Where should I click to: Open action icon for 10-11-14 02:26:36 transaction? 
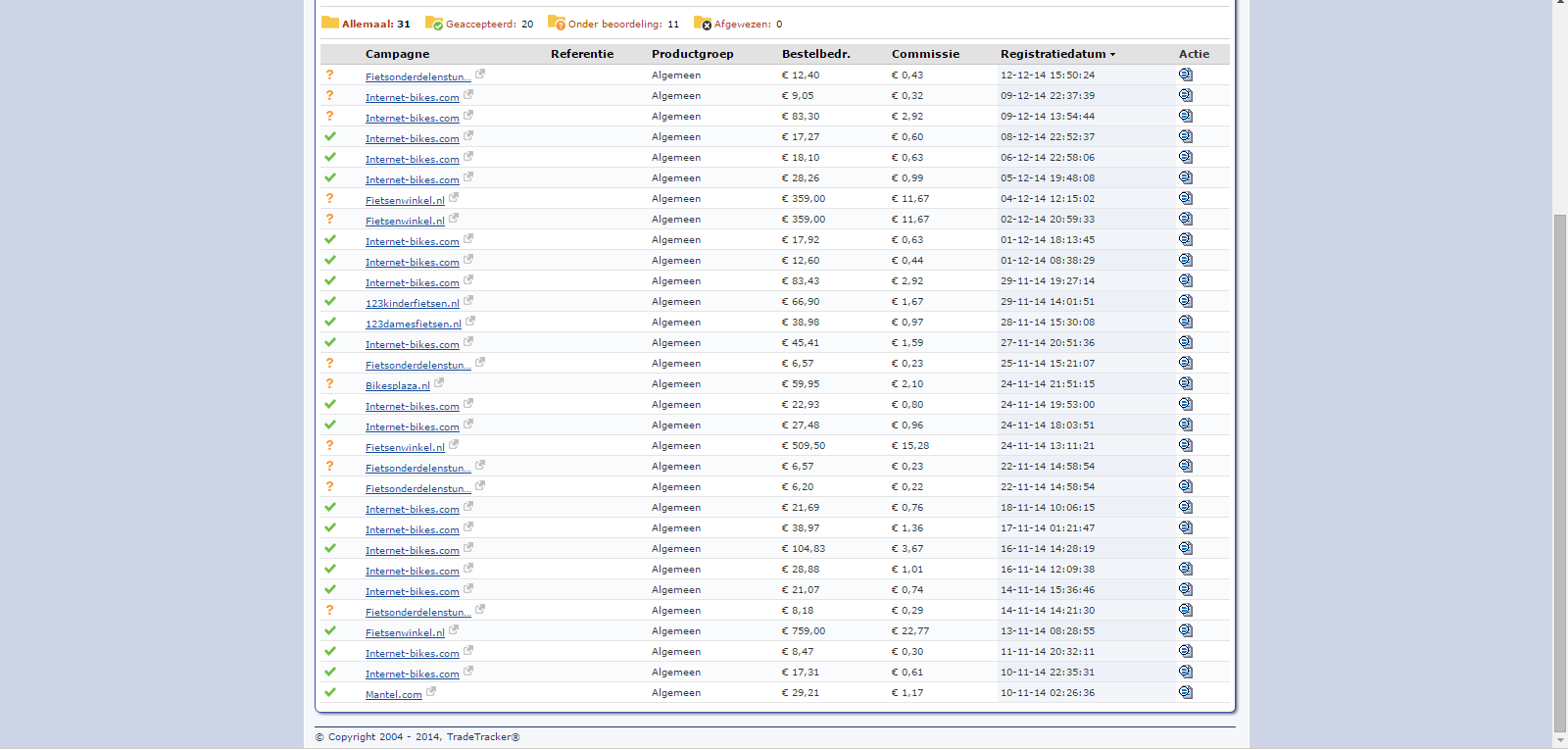click(x=1186, y=692)
